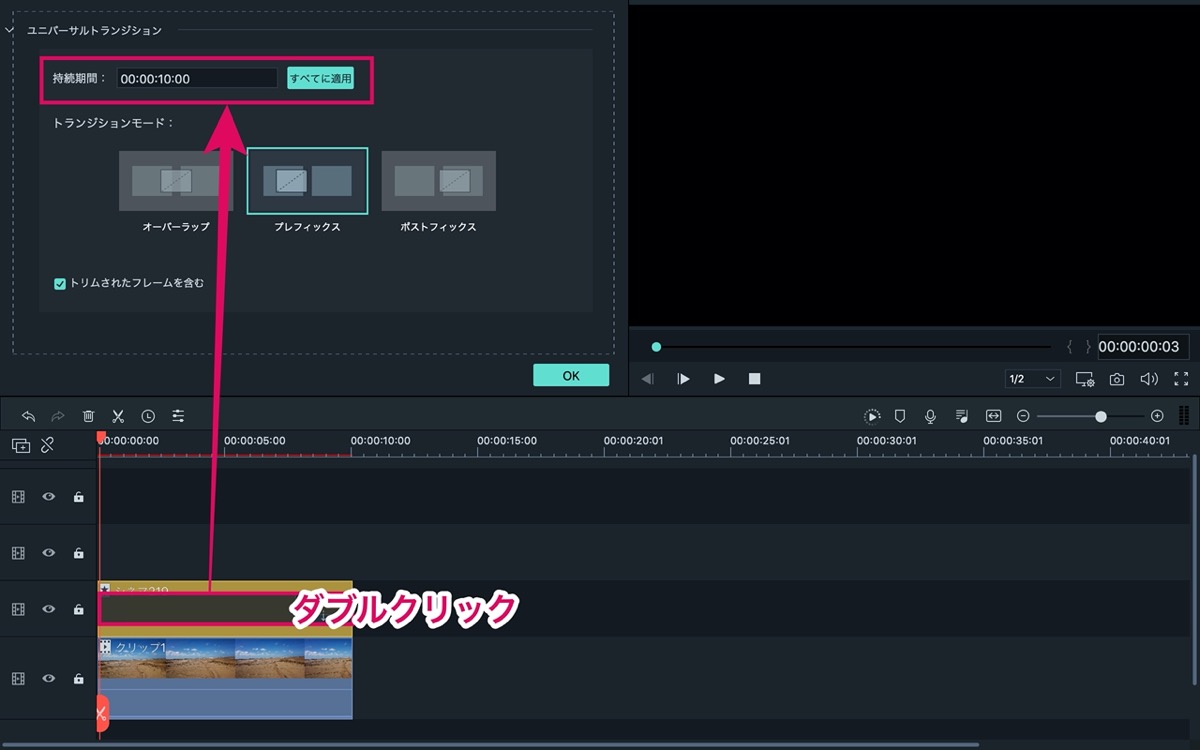The height and width of the screenshot is (750, 1200).
Task: Select オーバーラップ transition mode
Action: tap(176, 181)
